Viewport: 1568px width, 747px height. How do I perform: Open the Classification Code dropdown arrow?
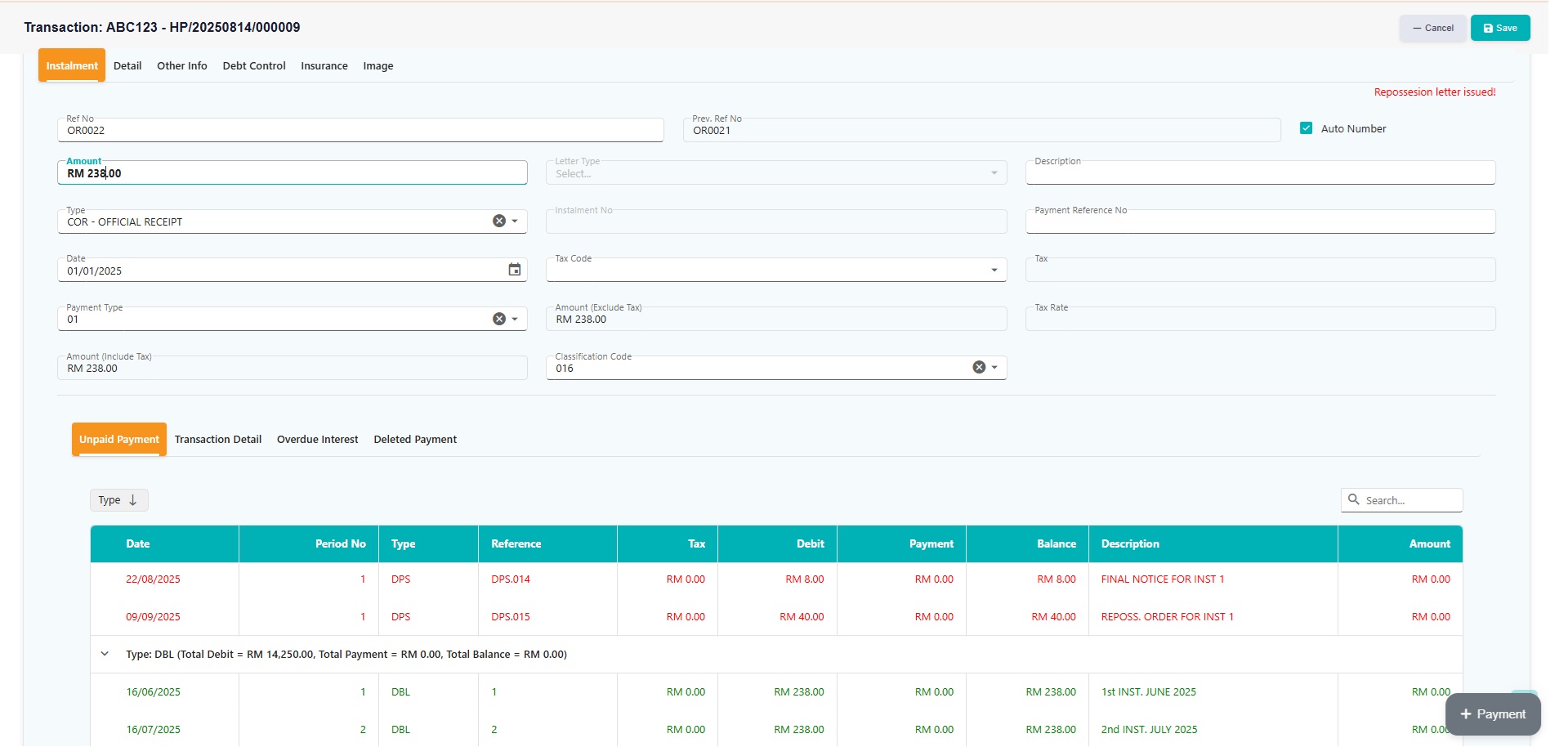(x=994, y=368)
